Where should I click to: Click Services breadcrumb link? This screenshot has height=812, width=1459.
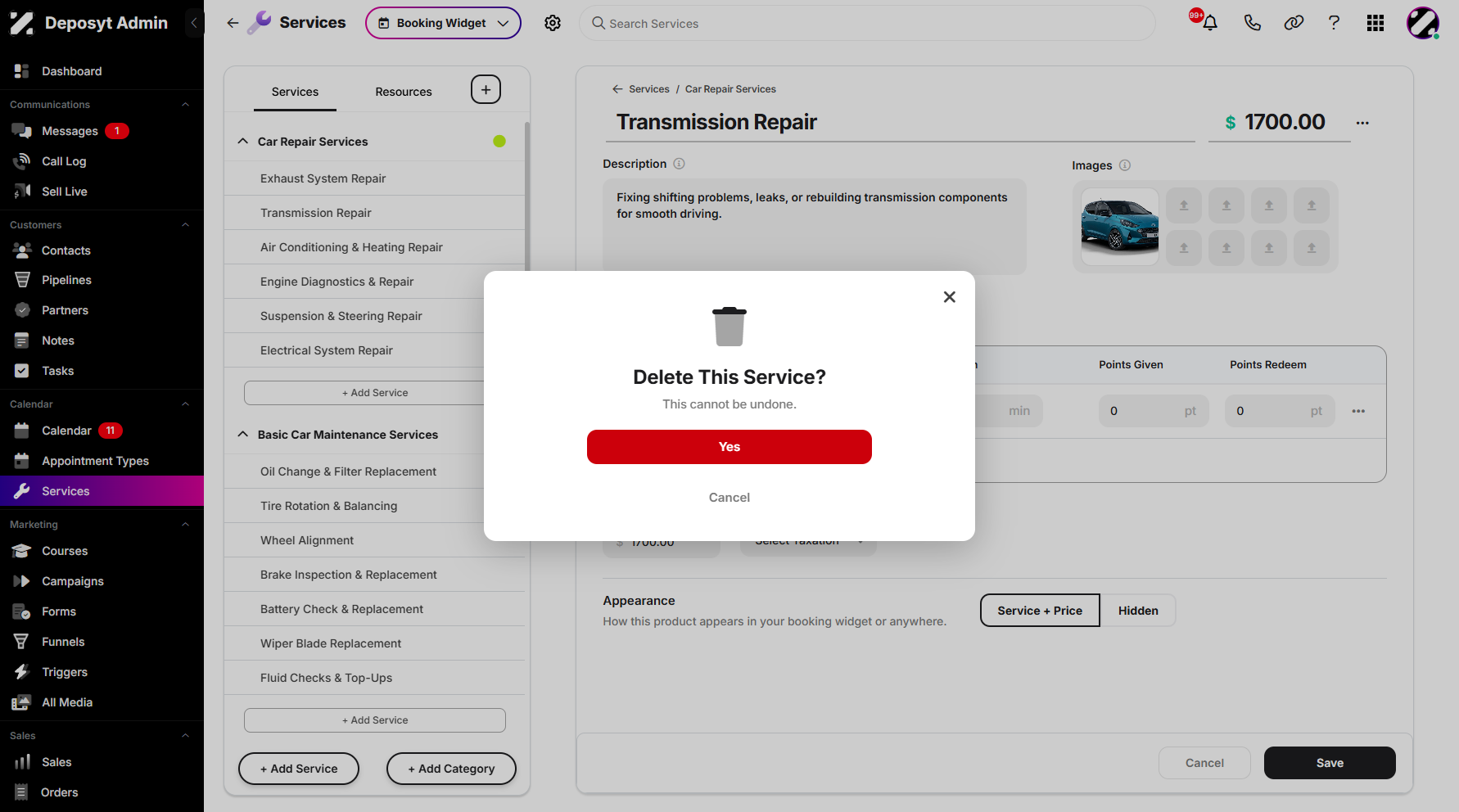pyautogui.click(x=649, y=89)
